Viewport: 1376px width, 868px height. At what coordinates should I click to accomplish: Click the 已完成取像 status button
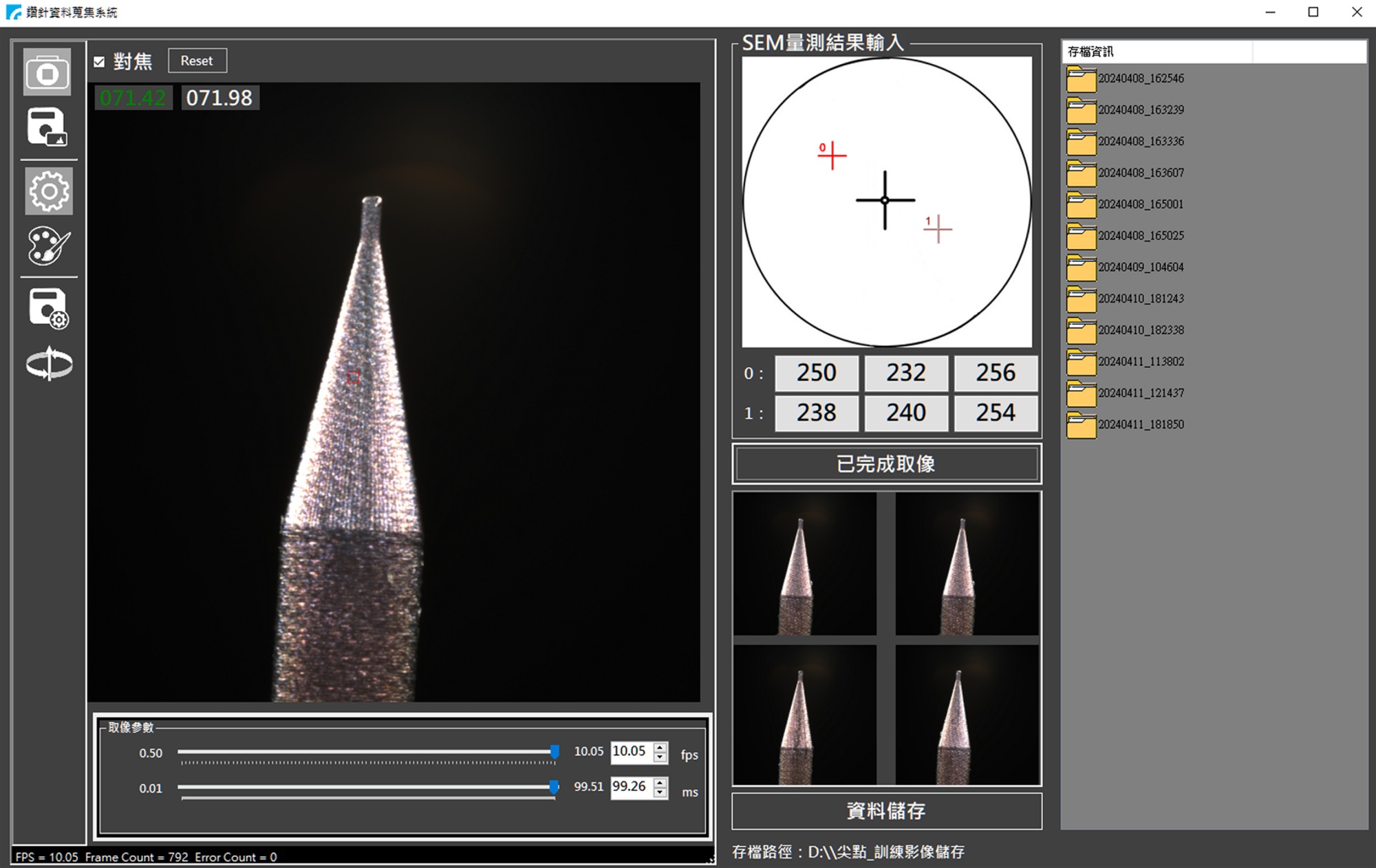(x=886, y=464)
